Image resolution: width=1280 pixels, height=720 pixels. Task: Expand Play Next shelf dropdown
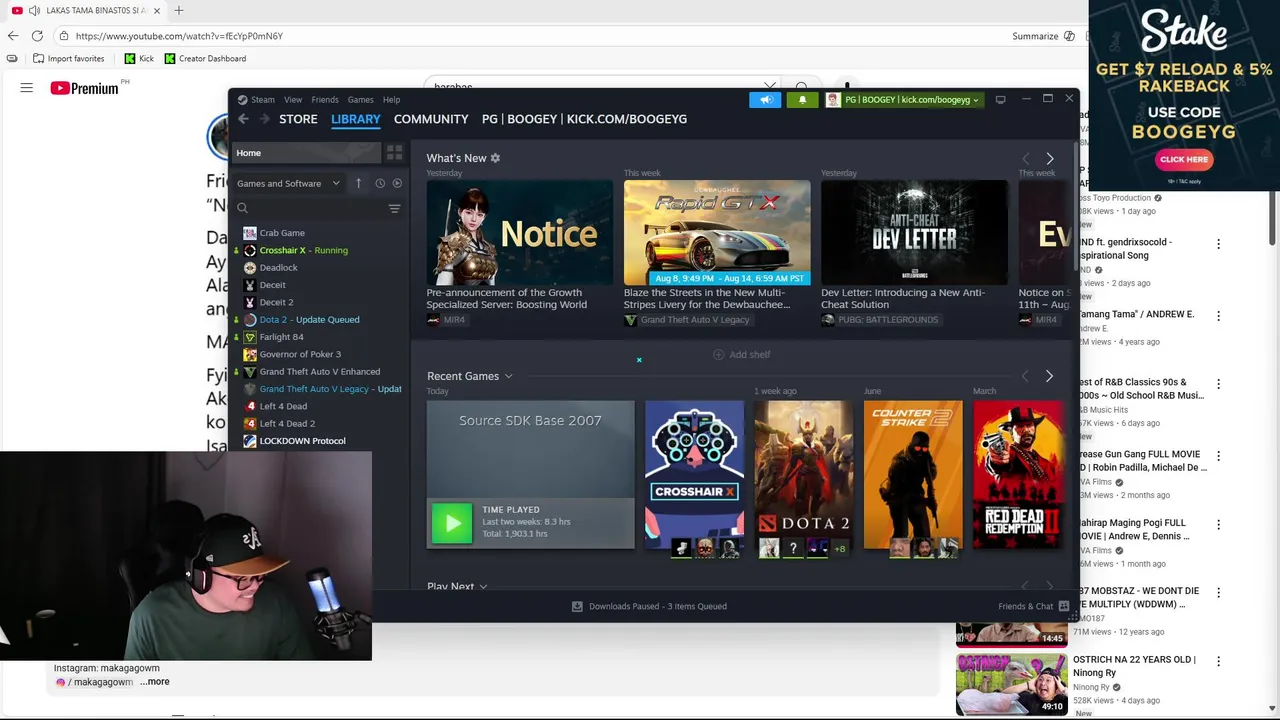click(483, 587)
